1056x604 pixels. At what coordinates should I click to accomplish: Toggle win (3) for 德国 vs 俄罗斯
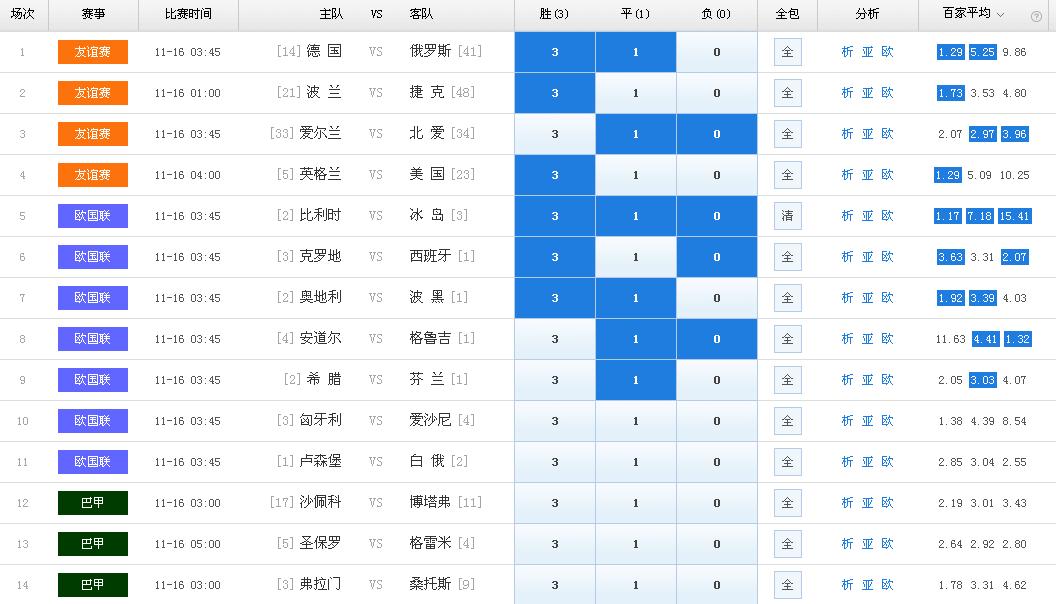(555, 52)
